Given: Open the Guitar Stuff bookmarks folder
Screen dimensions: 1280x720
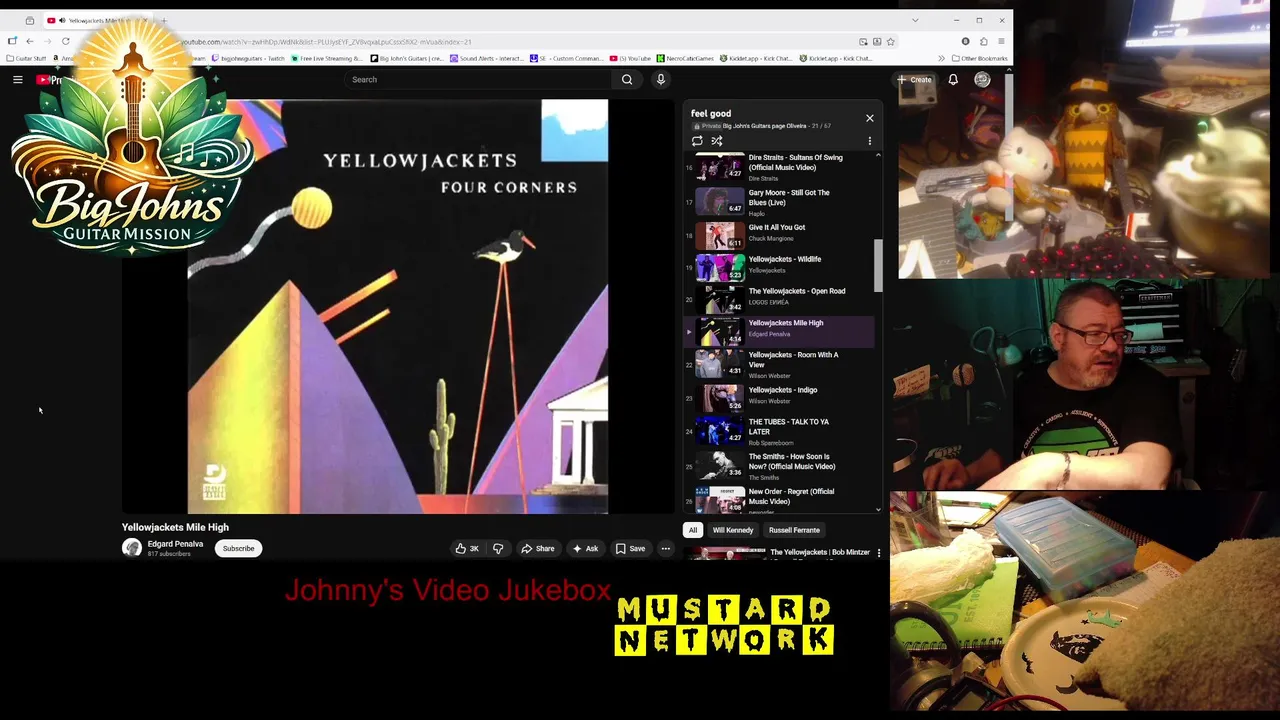Looking at the screenshot, I should point(27,58).
